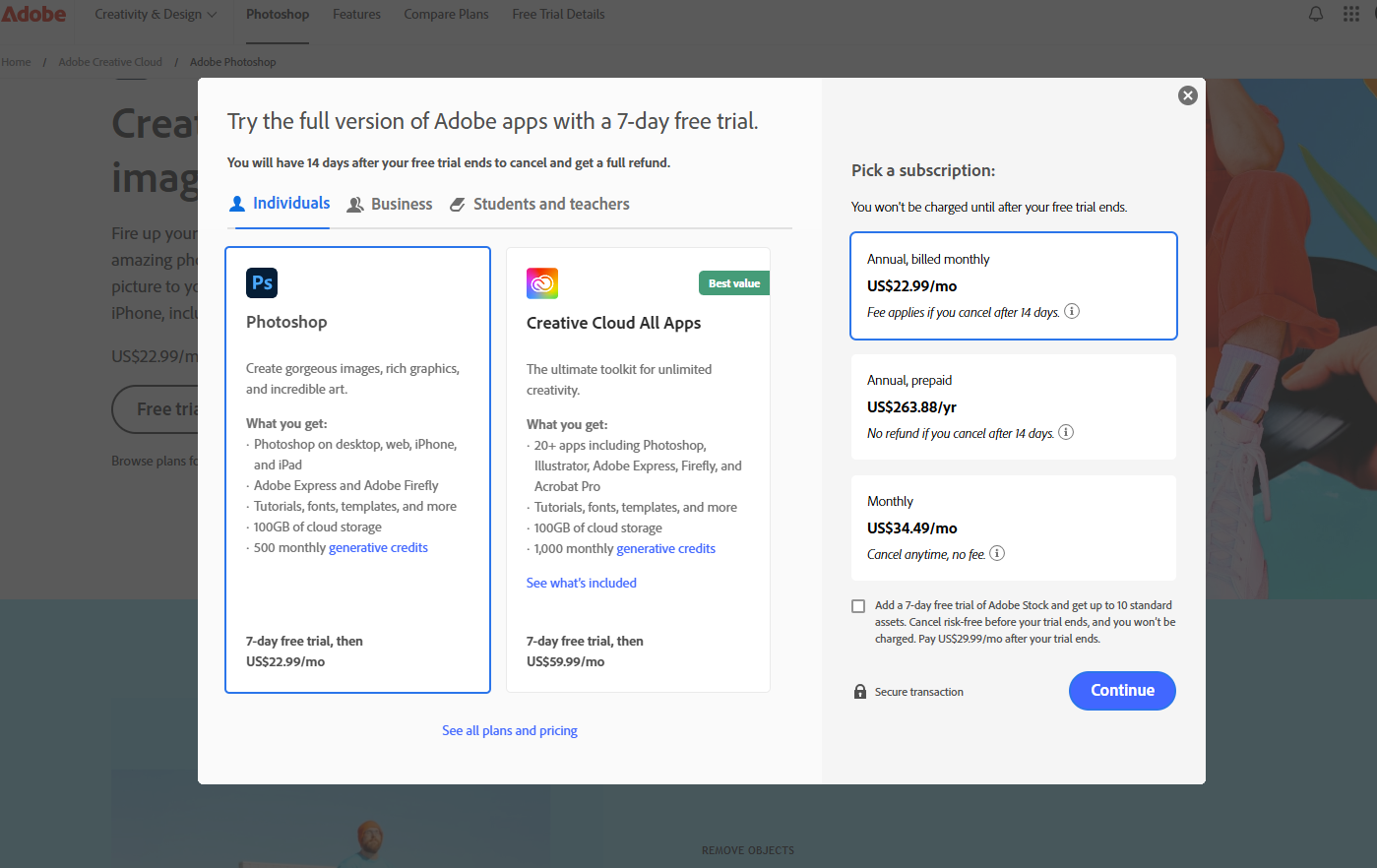This screenshot has width=1377, height=868.
Task: Click the Individuals person icon
Action: pos(236,203)
